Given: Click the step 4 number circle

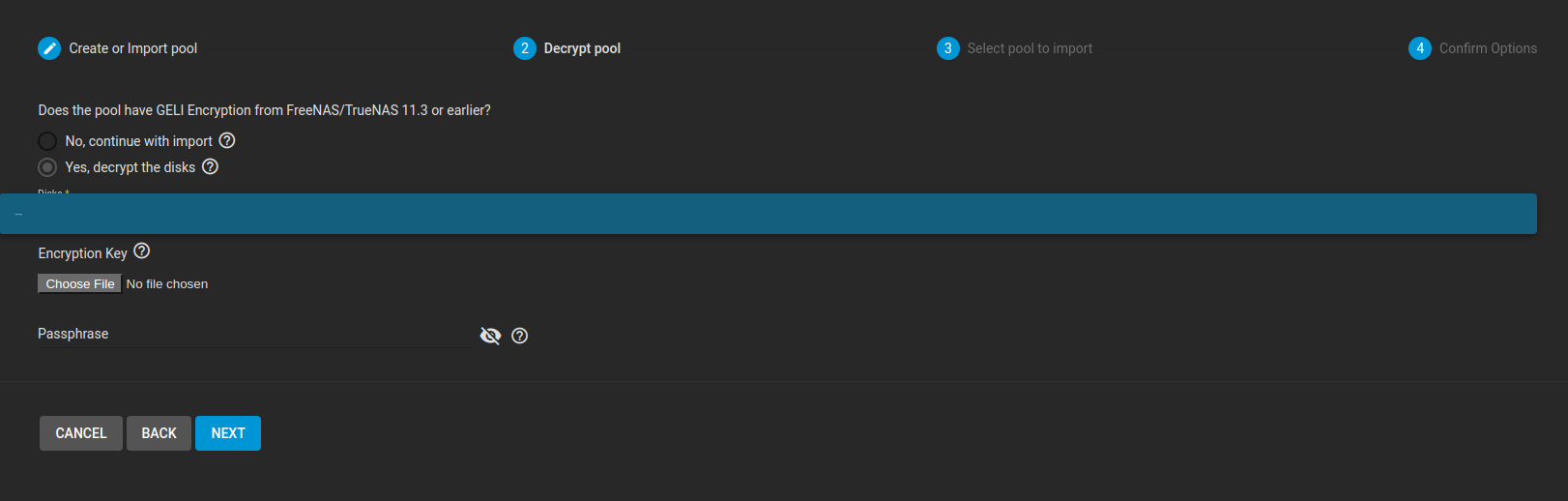Looking at the screenshot, I should 1419,48.
